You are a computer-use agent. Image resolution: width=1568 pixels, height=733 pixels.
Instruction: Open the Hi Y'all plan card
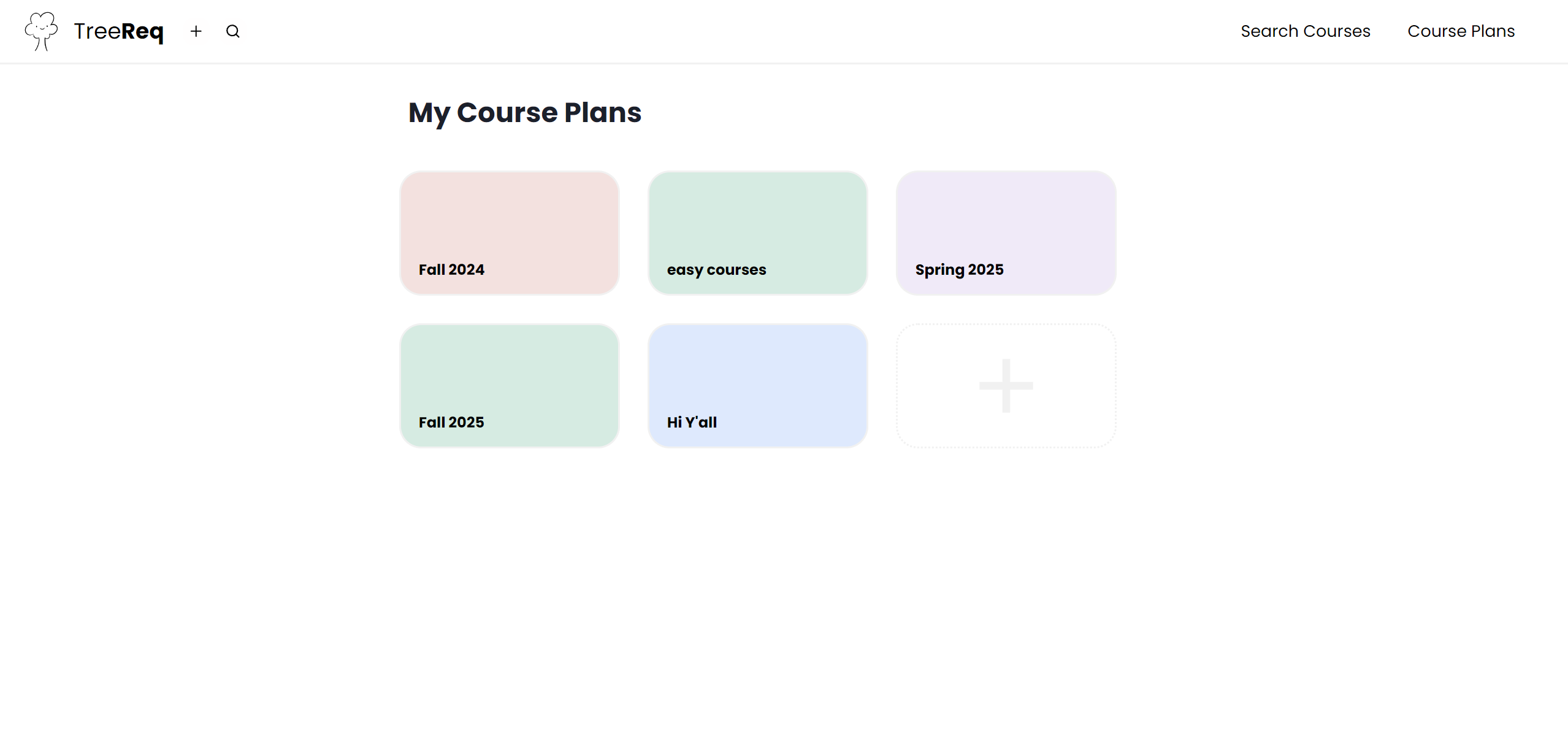[x=758, y=386]
